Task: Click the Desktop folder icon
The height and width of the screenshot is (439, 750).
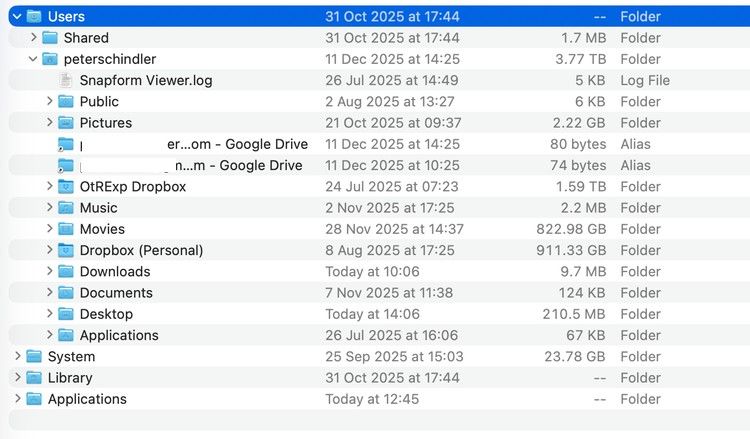Action: 66,314
